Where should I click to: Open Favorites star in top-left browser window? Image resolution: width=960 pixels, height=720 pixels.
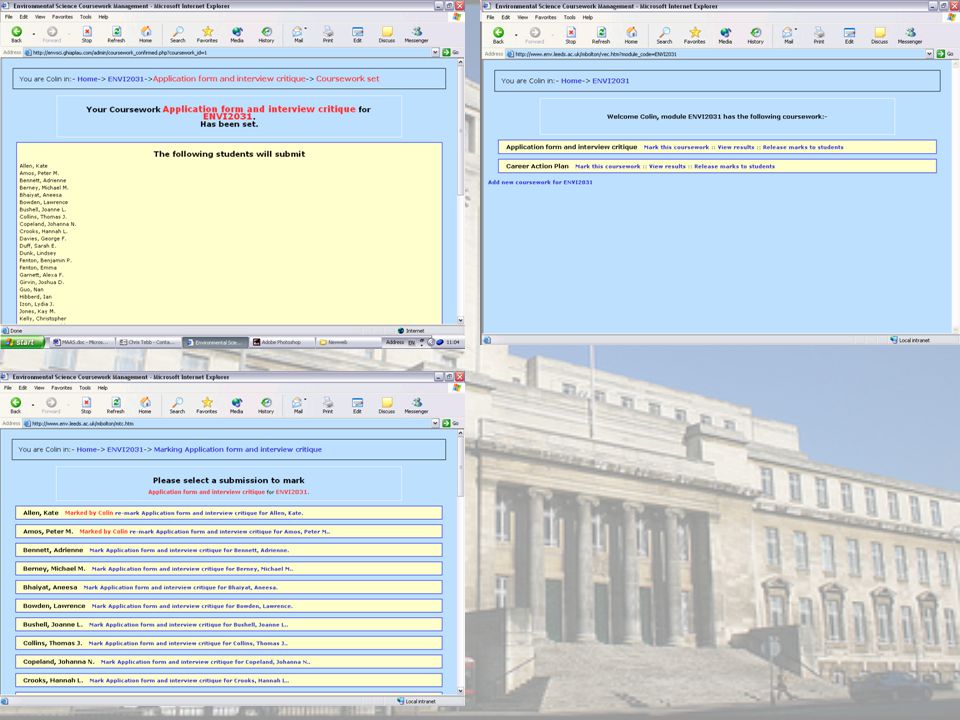click(x=208, y=34)
